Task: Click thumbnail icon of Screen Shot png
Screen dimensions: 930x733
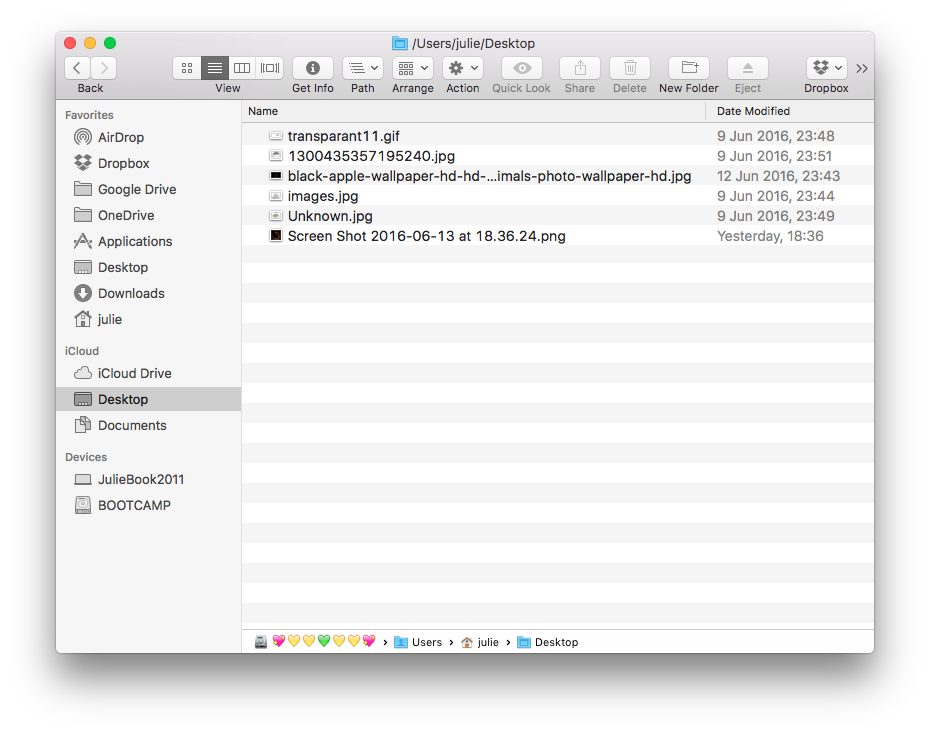Action: point(276,235)
